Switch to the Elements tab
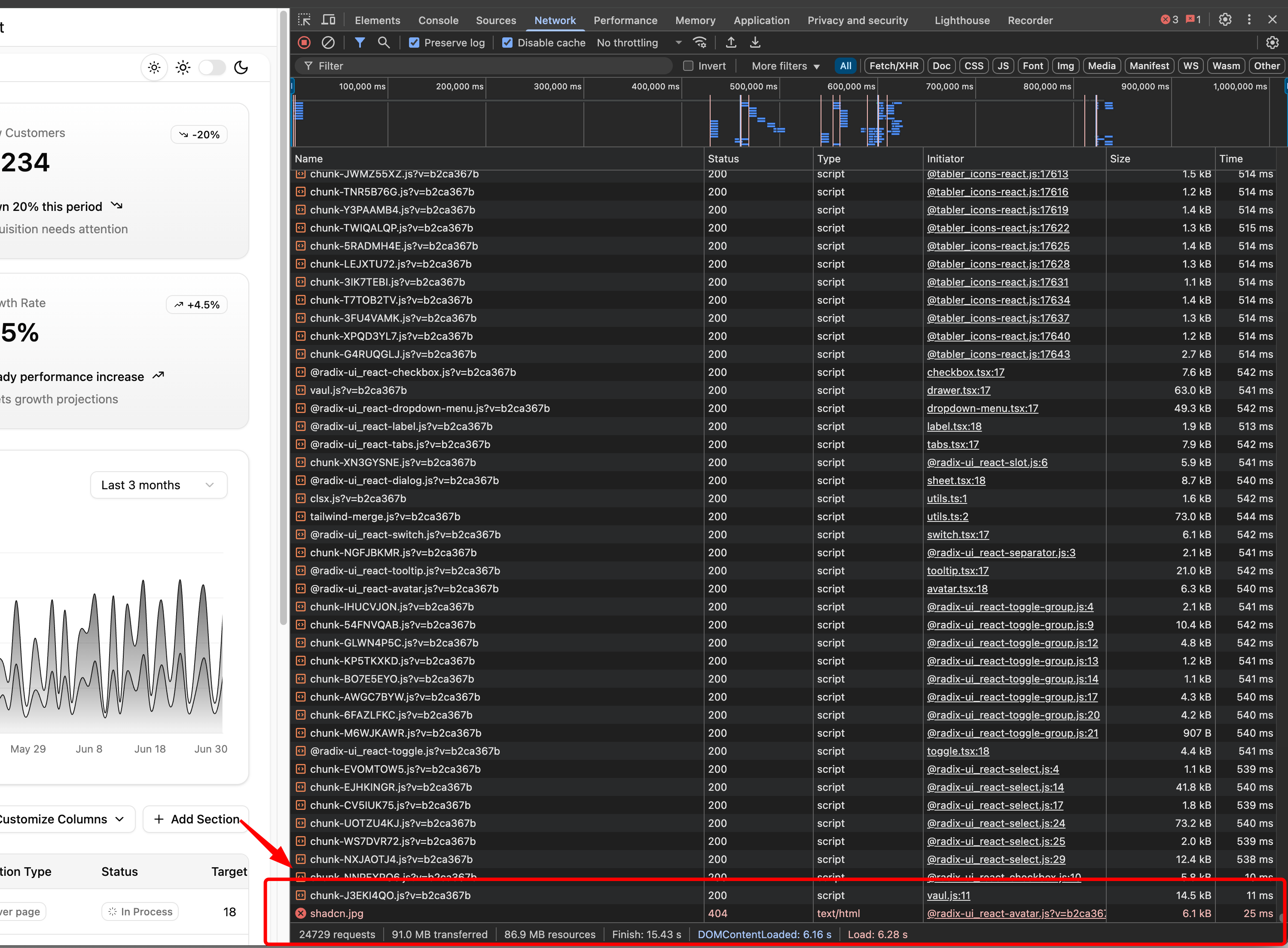The width and height of the screenshot is (1288, 948). pos(377,20)
